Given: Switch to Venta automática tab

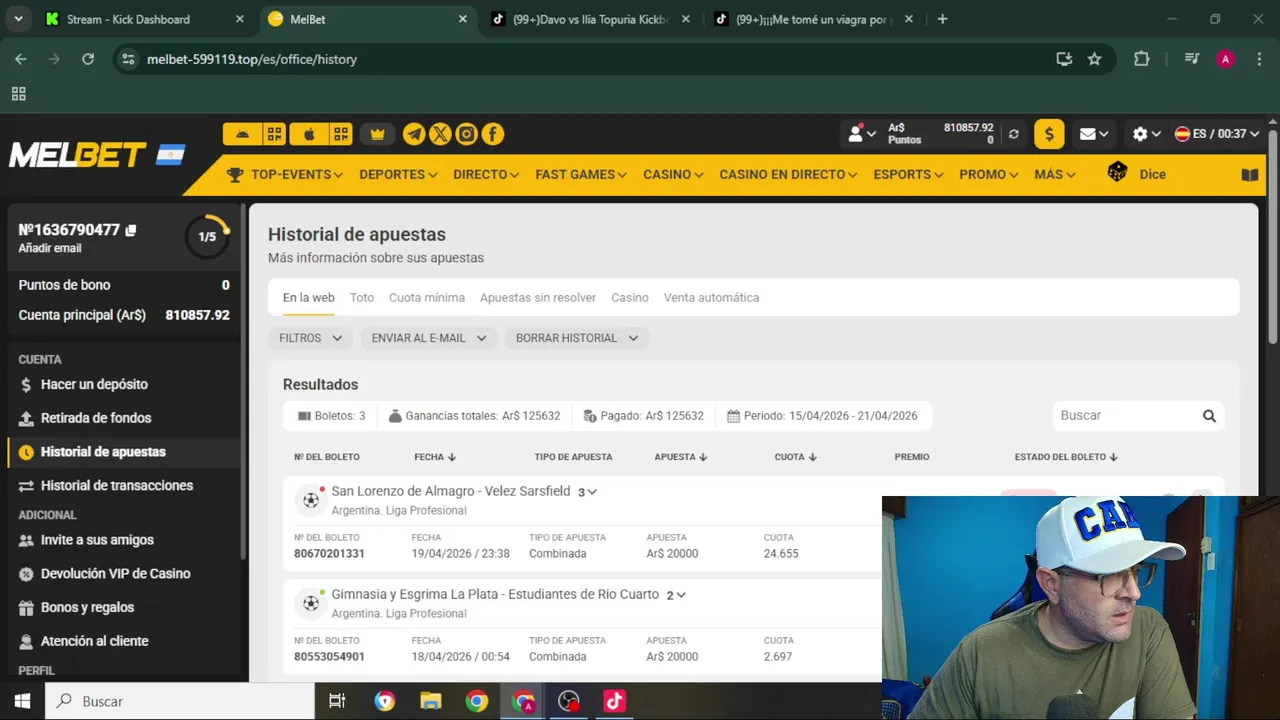Looking at the screenshot, I should coord(711,297).
